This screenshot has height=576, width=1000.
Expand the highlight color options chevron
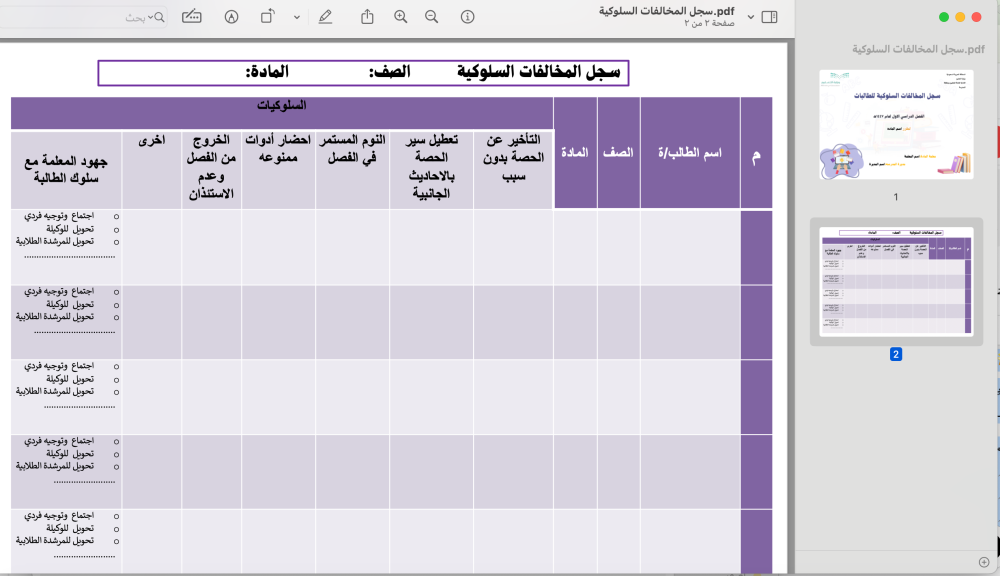[x=297, y=17]
